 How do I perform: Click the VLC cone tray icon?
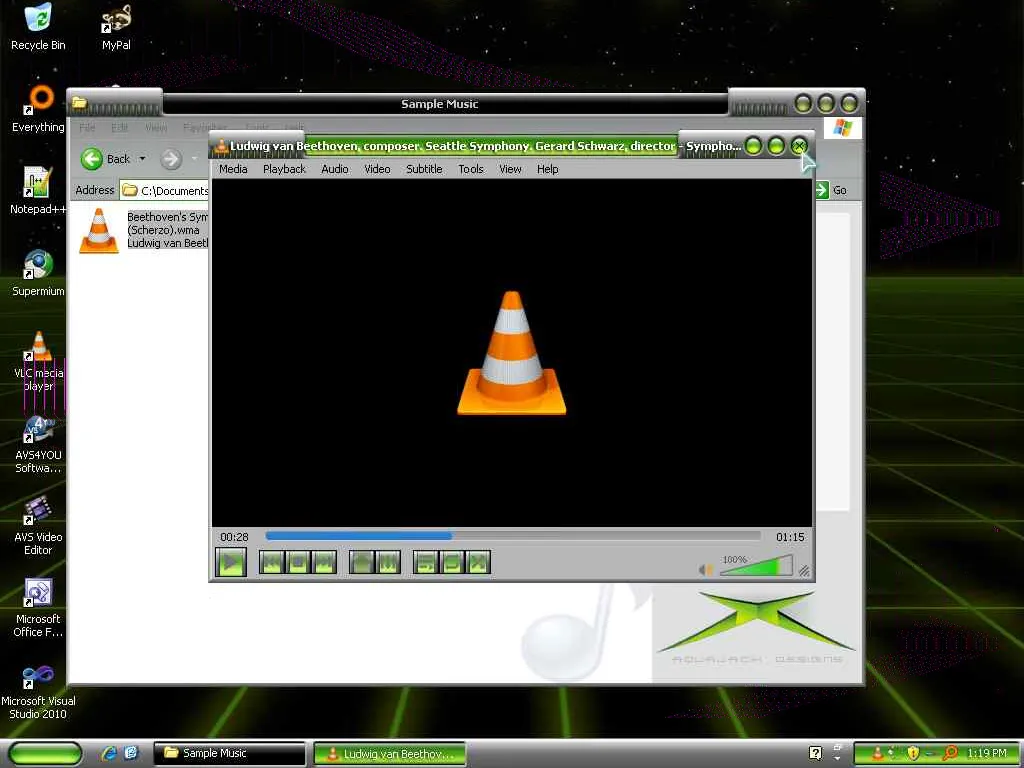click(x=878, y=753)
